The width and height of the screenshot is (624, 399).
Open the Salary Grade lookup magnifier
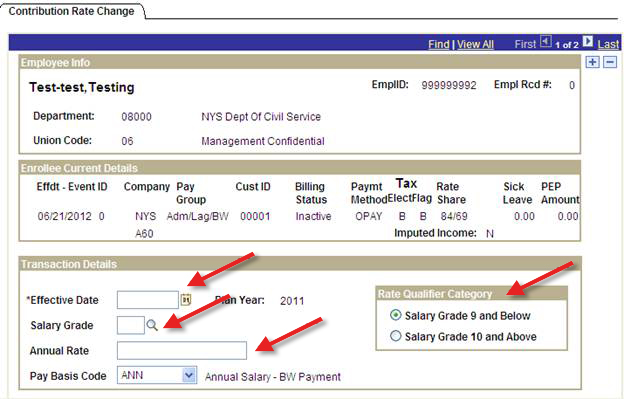coord(152,325)
